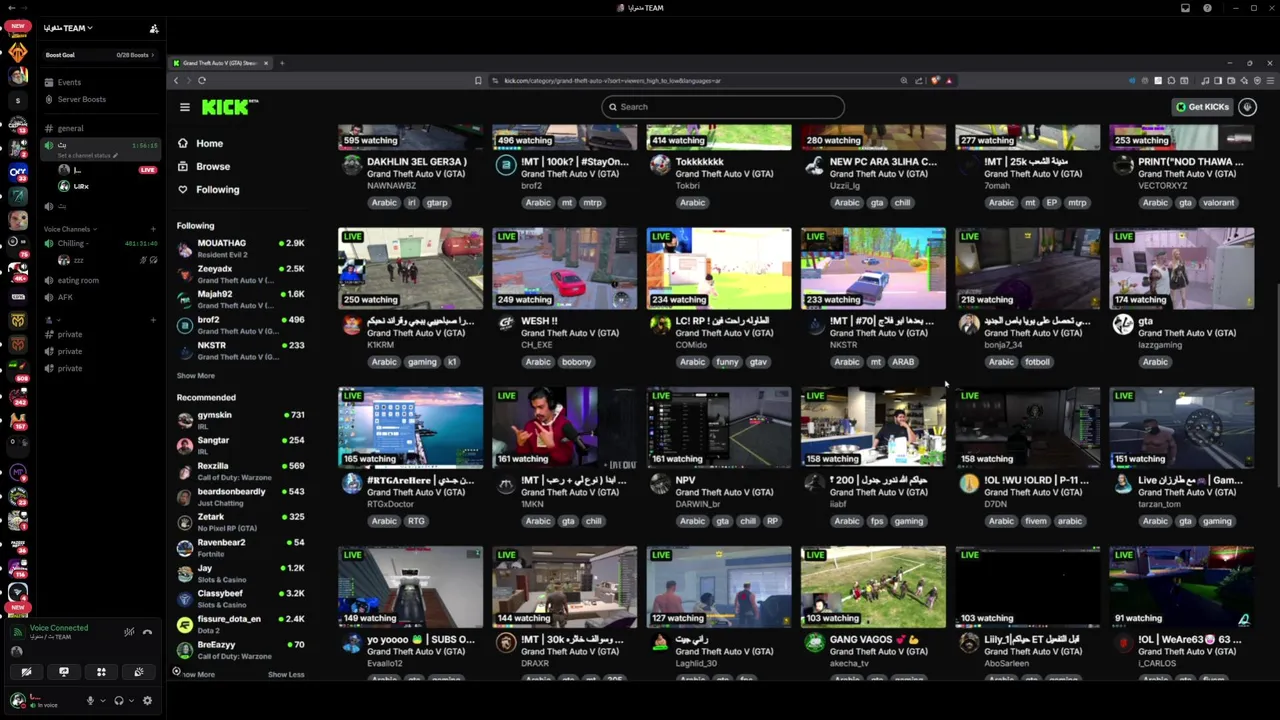
Task: Open Discord soundboard button
Action: tap(138, 672)
